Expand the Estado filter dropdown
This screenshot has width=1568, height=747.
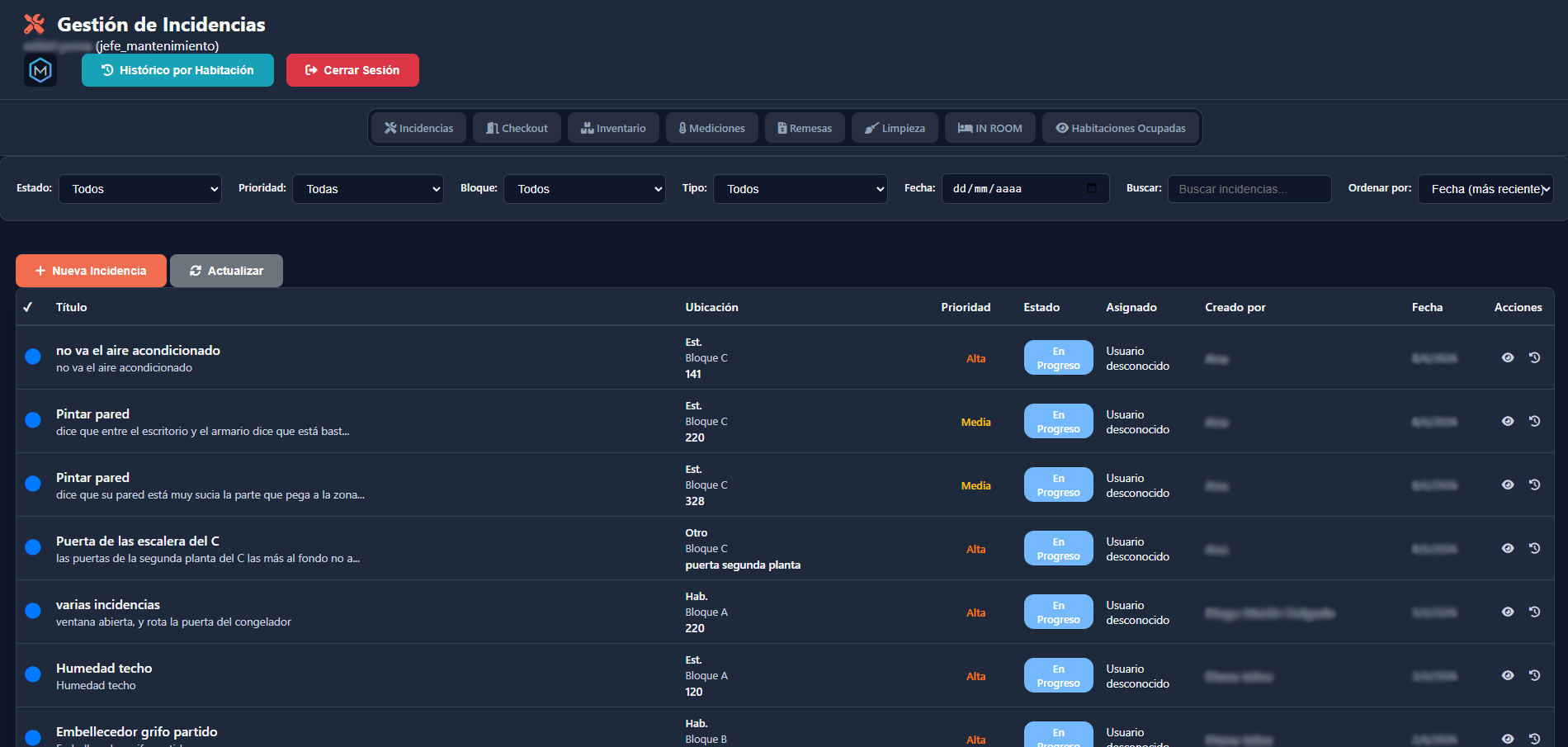pos(140,189)
